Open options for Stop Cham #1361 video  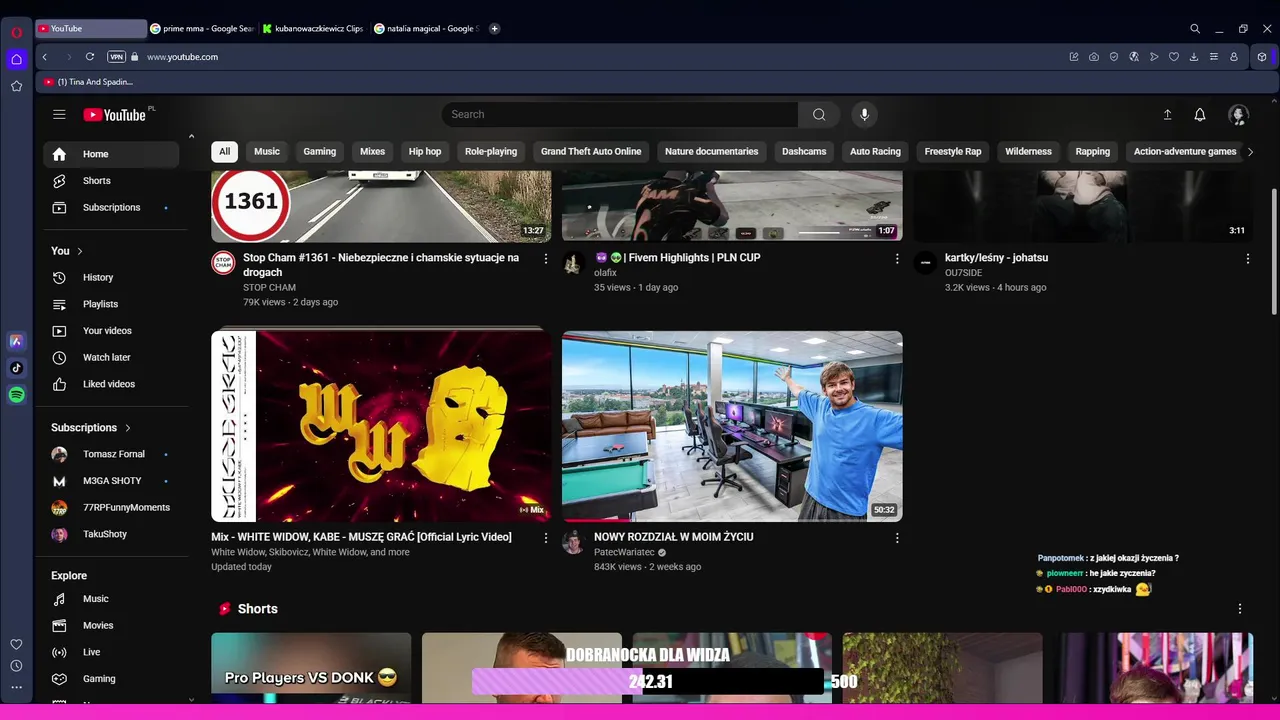pyautogui.click(x=546, y=259)
